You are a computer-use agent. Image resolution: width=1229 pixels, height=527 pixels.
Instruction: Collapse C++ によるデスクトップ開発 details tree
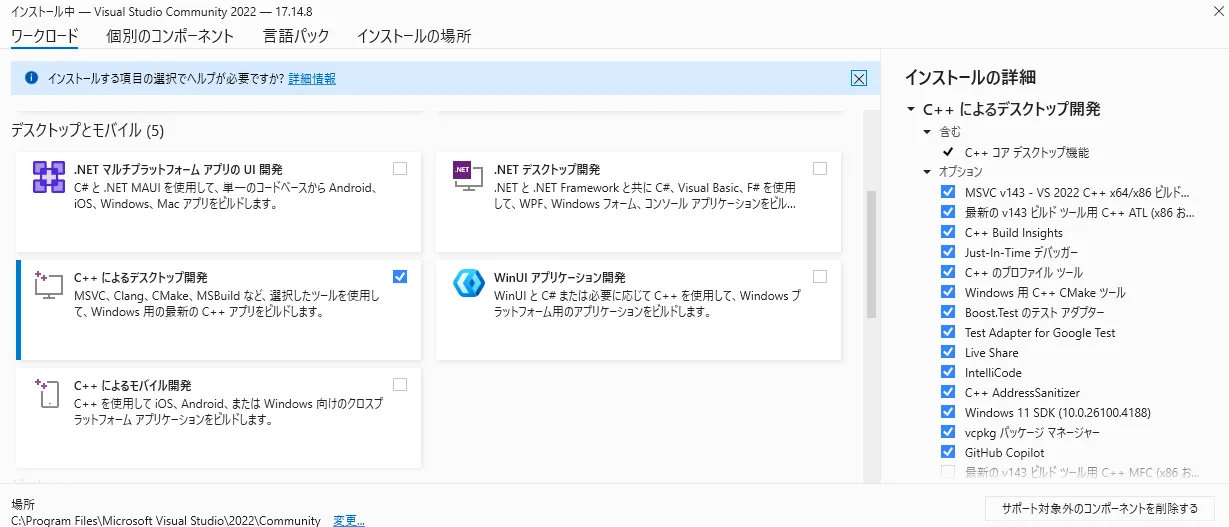911,110
